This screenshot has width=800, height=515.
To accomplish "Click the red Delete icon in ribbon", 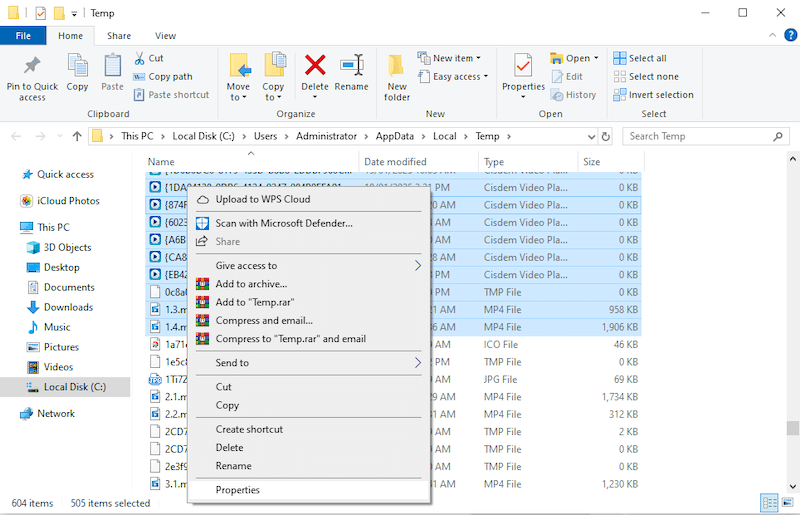I will 315,66.
